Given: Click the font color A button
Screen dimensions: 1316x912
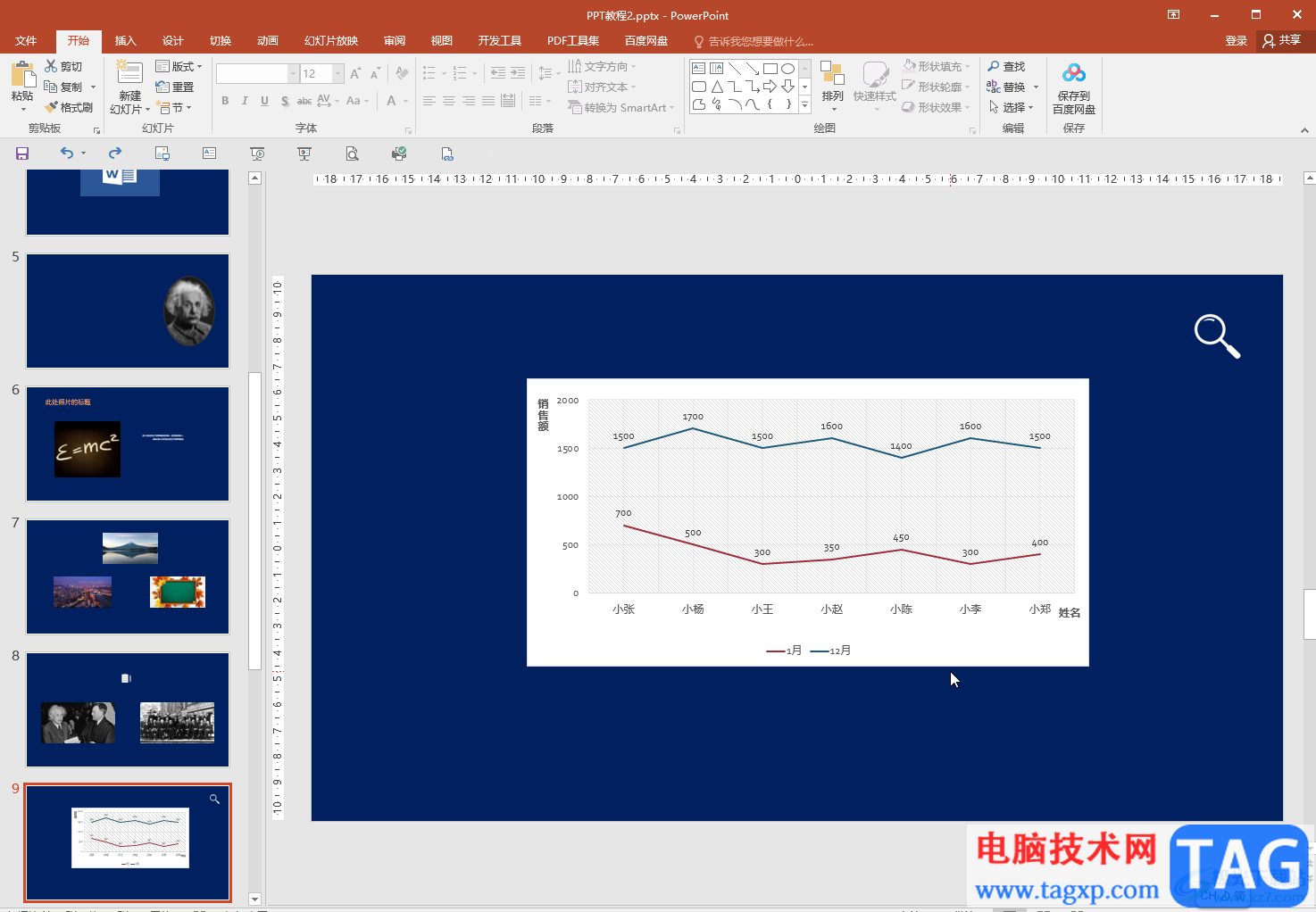Looking at the screenshot, I should click(x=391, y=101).
